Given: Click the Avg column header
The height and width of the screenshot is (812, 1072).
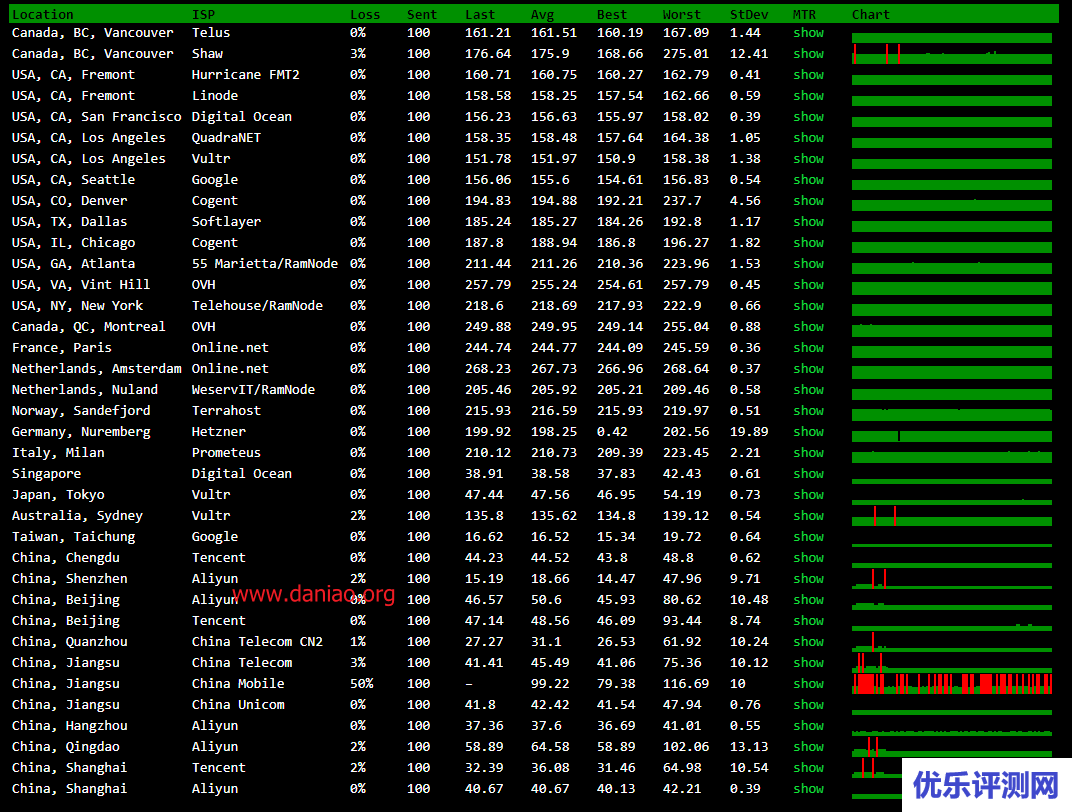Looking at the screenshot, I should (x=542, y=14).
